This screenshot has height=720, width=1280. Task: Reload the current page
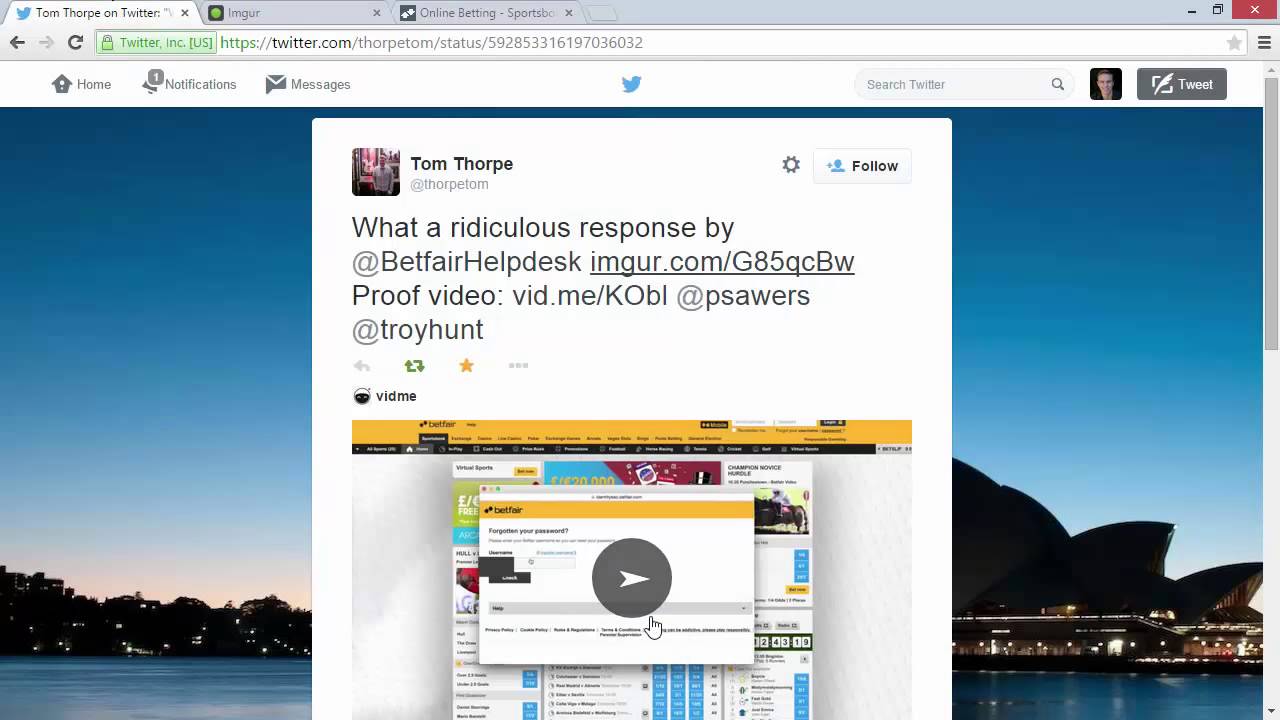[75, 43]
